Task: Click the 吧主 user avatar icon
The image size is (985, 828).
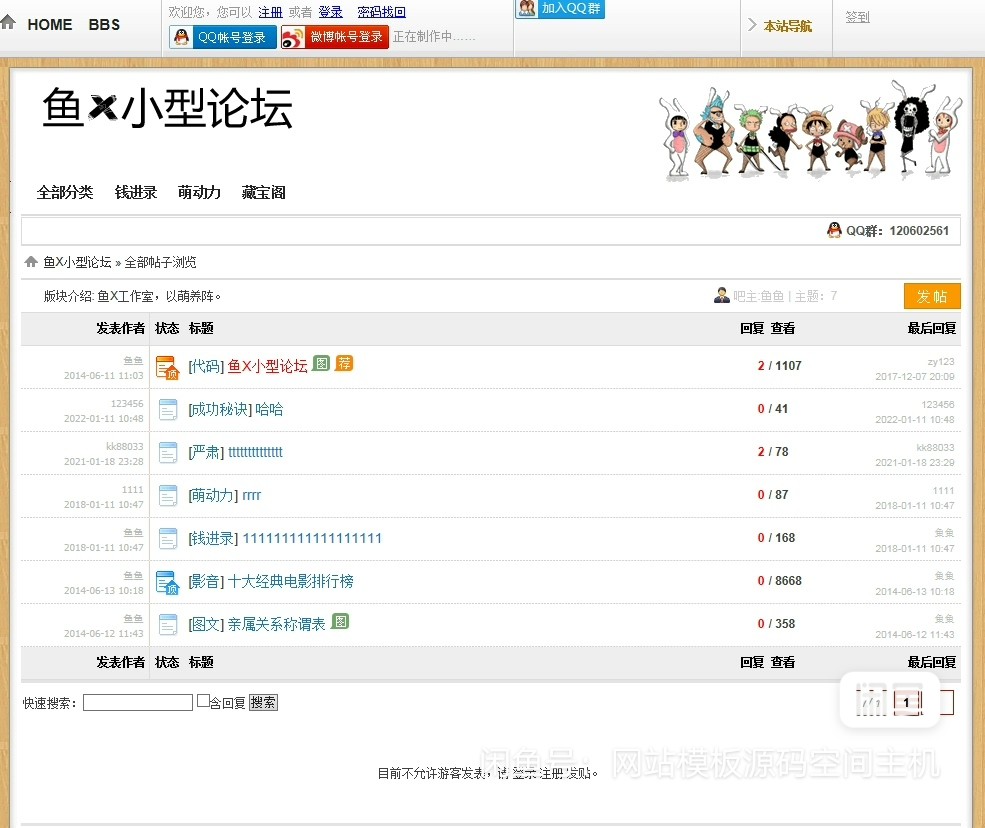Action: tap(722, 295)
